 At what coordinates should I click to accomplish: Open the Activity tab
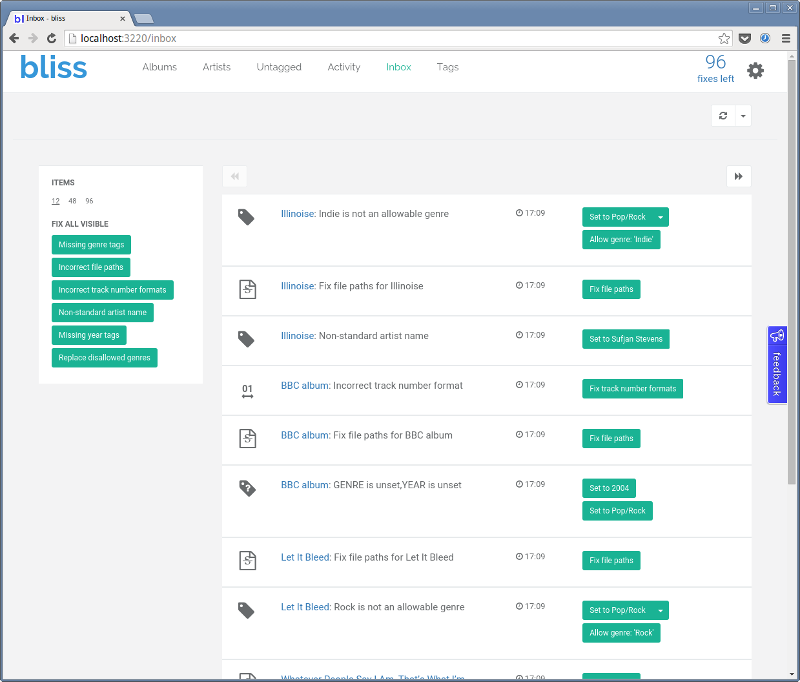coord(343,67)
